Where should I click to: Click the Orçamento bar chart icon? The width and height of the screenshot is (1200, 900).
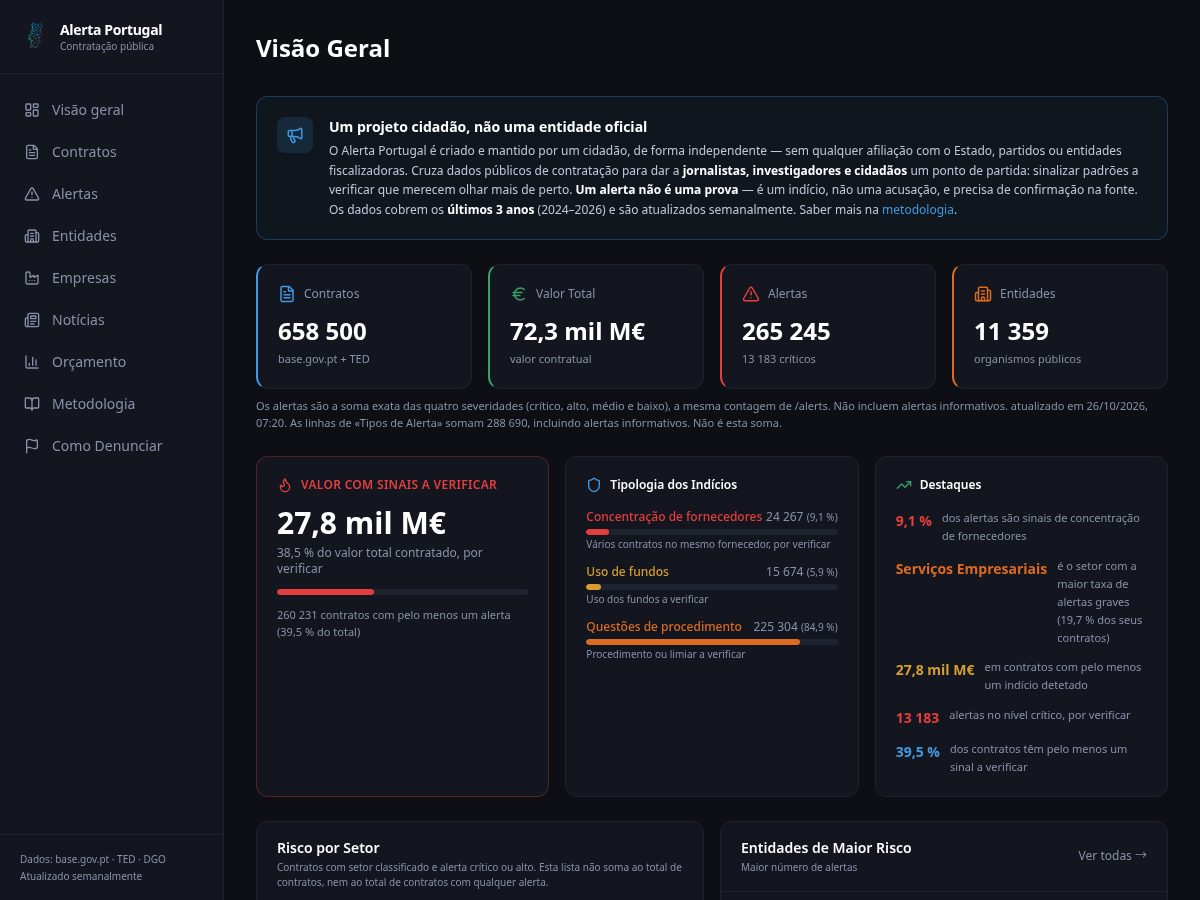(x=32, y=362)
